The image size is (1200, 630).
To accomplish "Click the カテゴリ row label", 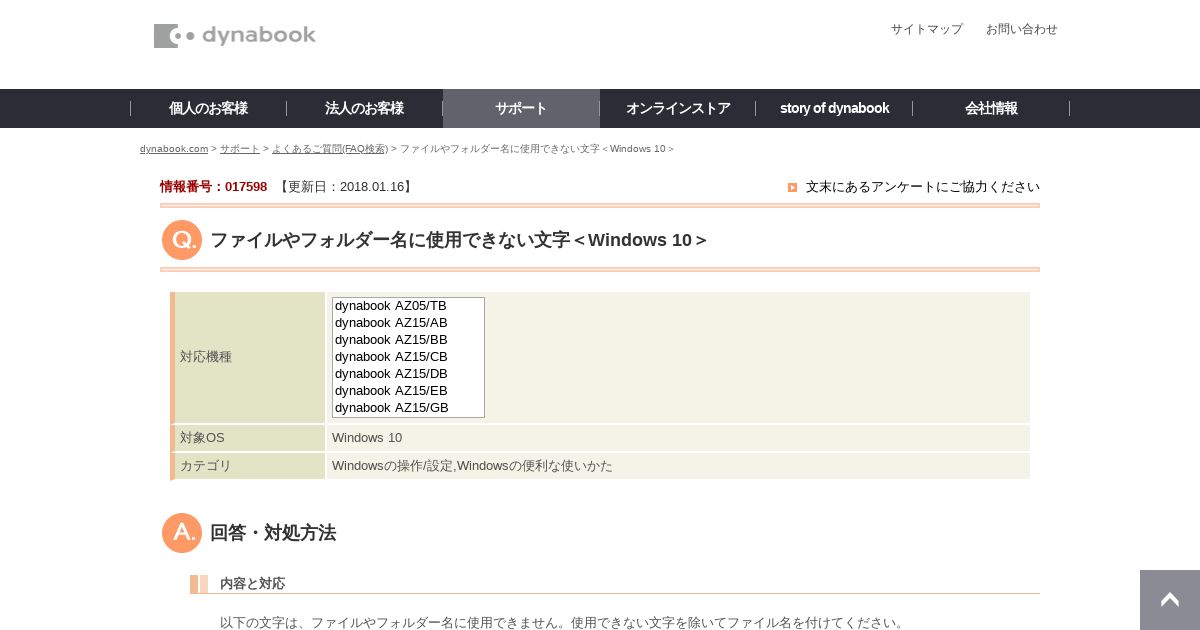I will [x=206, y=466].
